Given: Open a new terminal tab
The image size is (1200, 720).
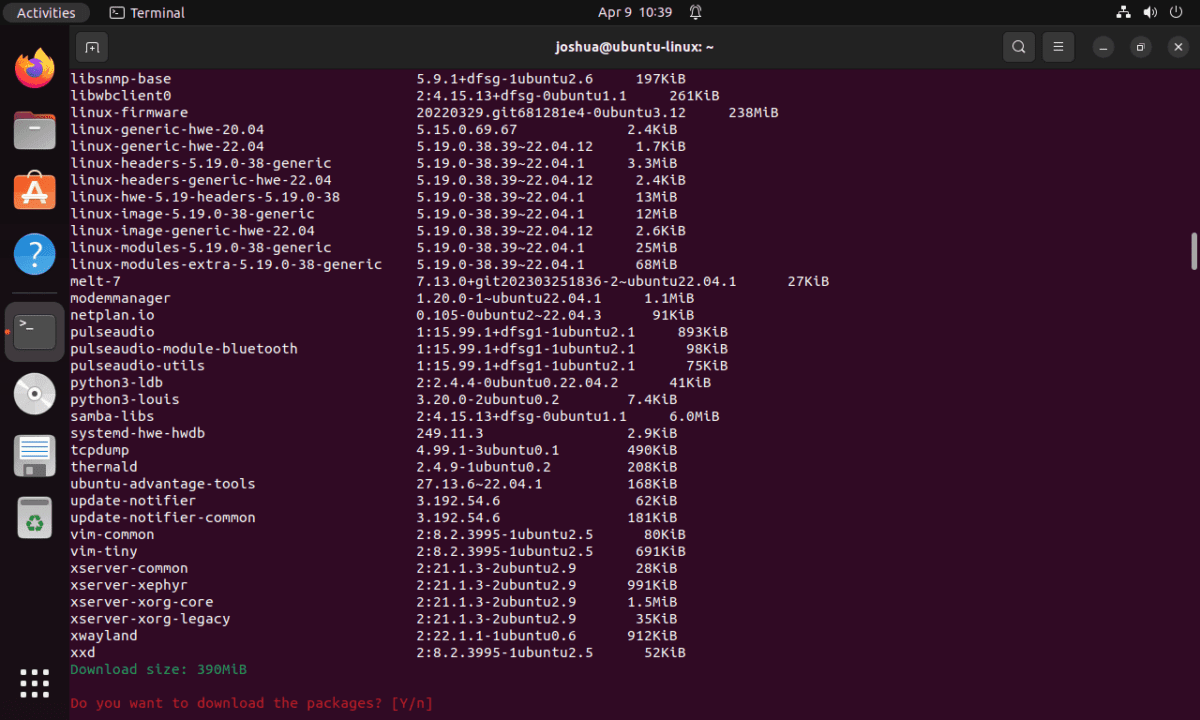Looking at the screenshot, I should pos(92,47).
